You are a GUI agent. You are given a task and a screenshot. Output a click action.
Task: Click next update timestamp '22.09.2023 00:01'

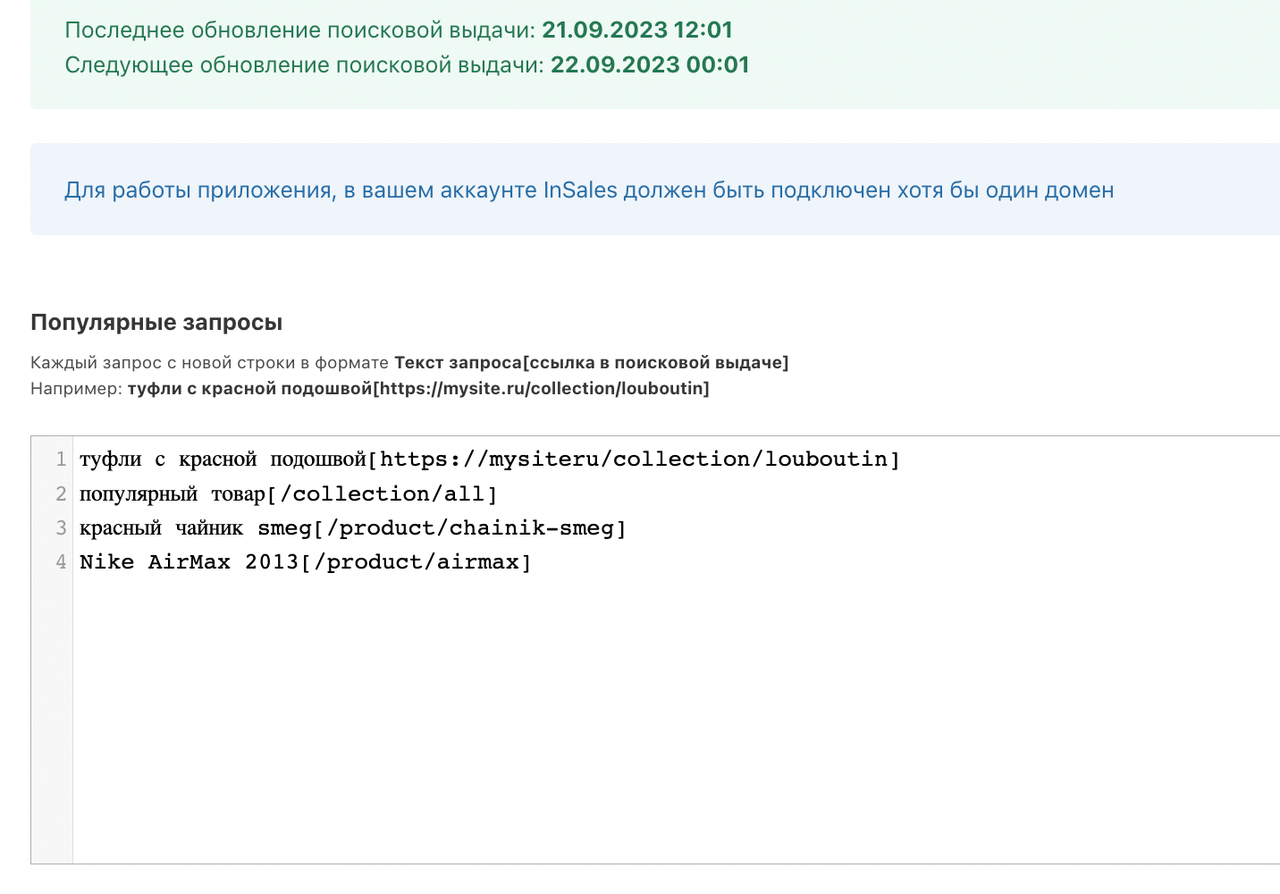point(650,65)
